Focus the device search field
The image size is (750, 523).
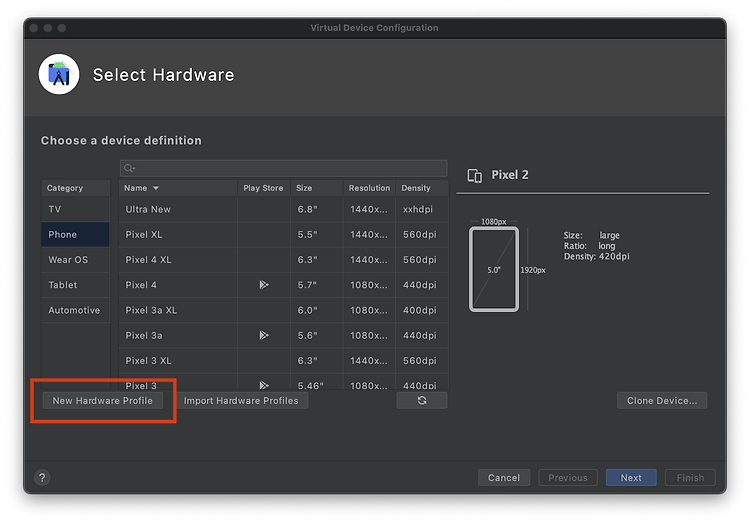pyautogui.click(x=284, y=168)
